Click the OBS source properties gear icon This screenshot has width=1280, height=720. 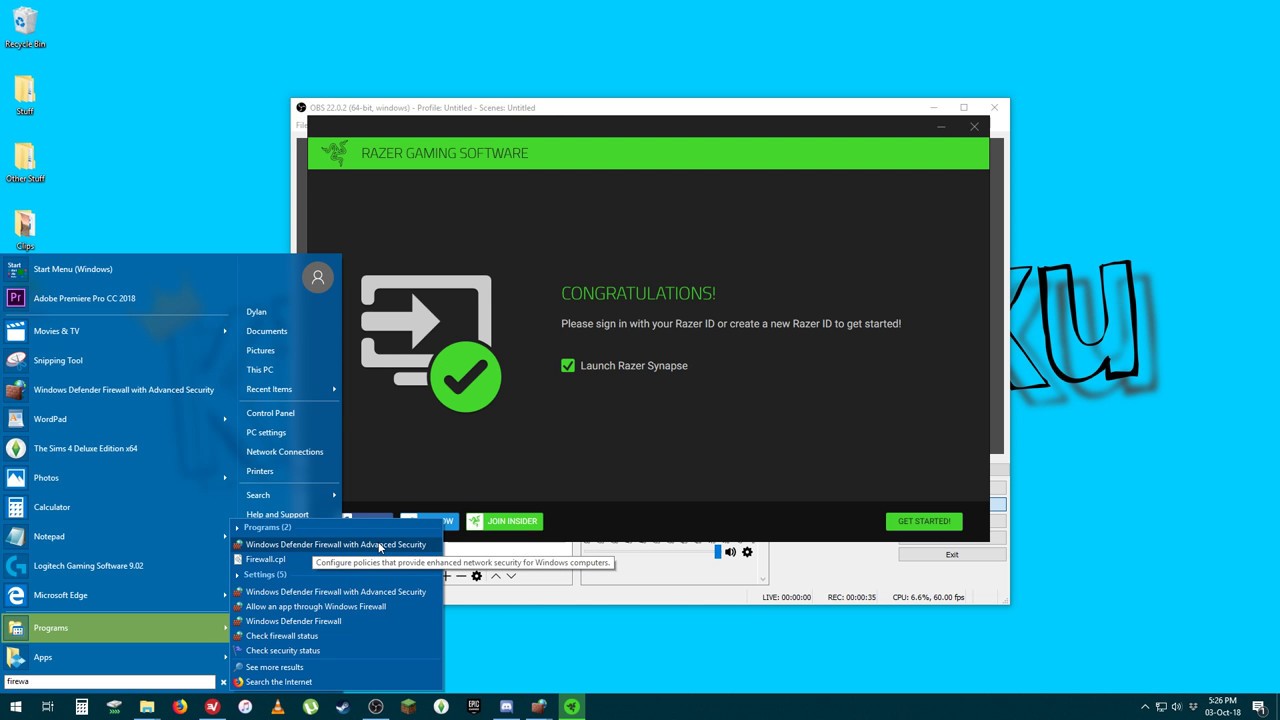pos(477,576)
